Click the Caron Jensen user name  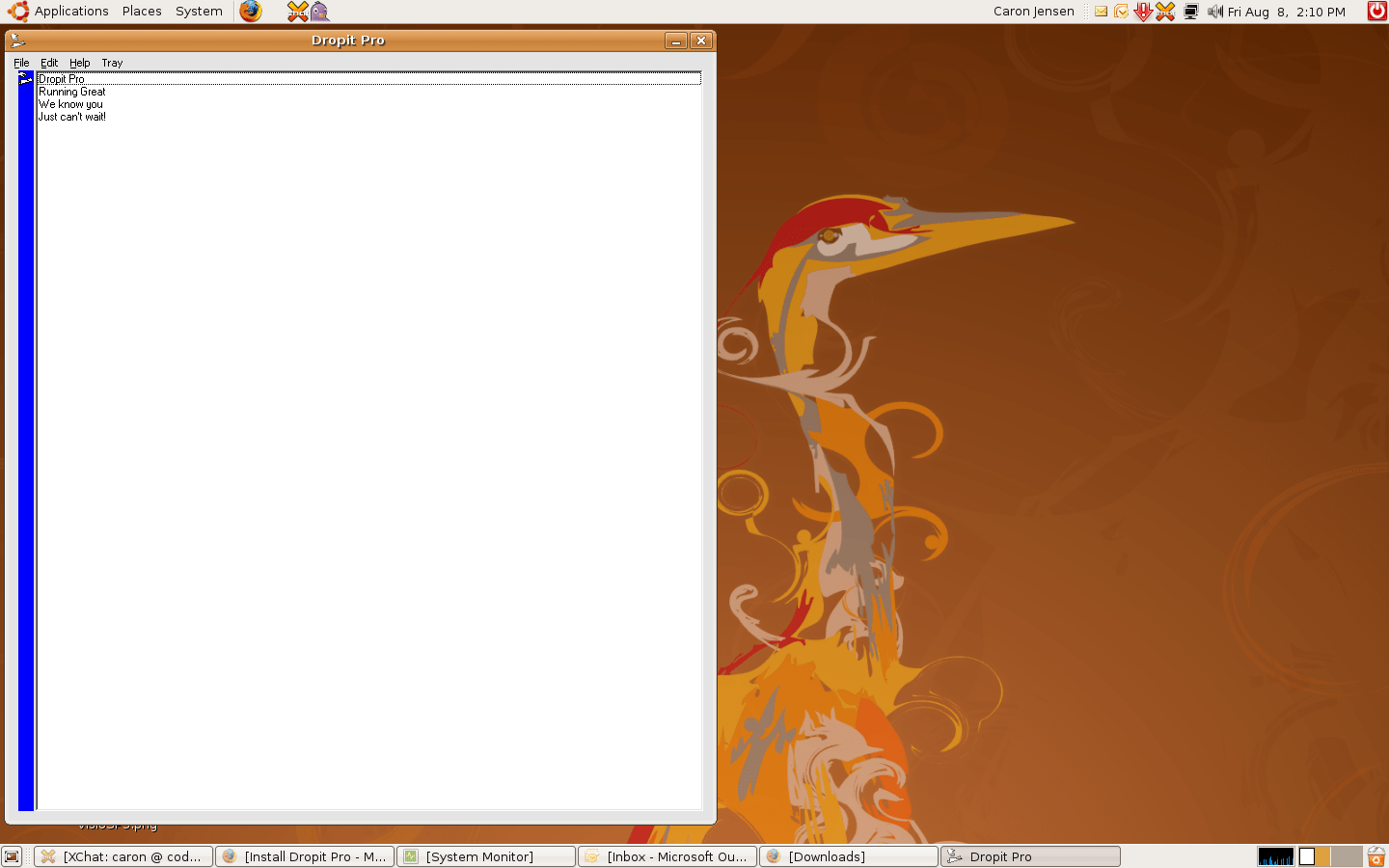[x=1033, y=12]
